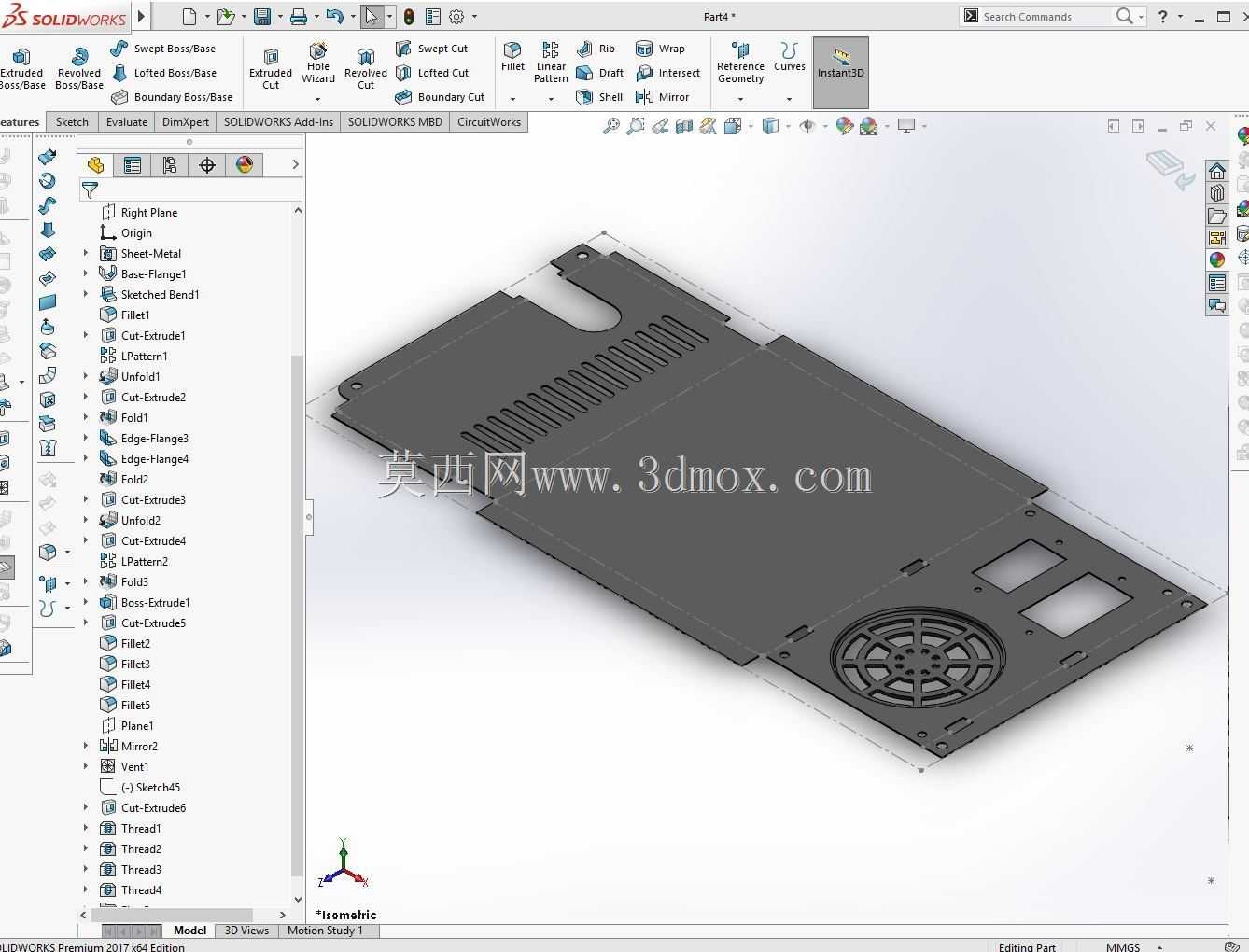Click the Print icon in title bar
1249x952 pixels.
pyautogui.click(x=299, y=17)
